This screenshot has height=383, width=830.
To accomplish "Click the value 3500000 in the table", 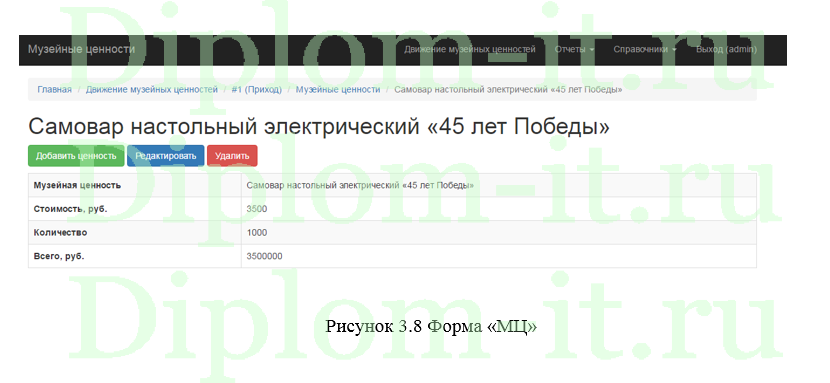I will click(264, 257).
